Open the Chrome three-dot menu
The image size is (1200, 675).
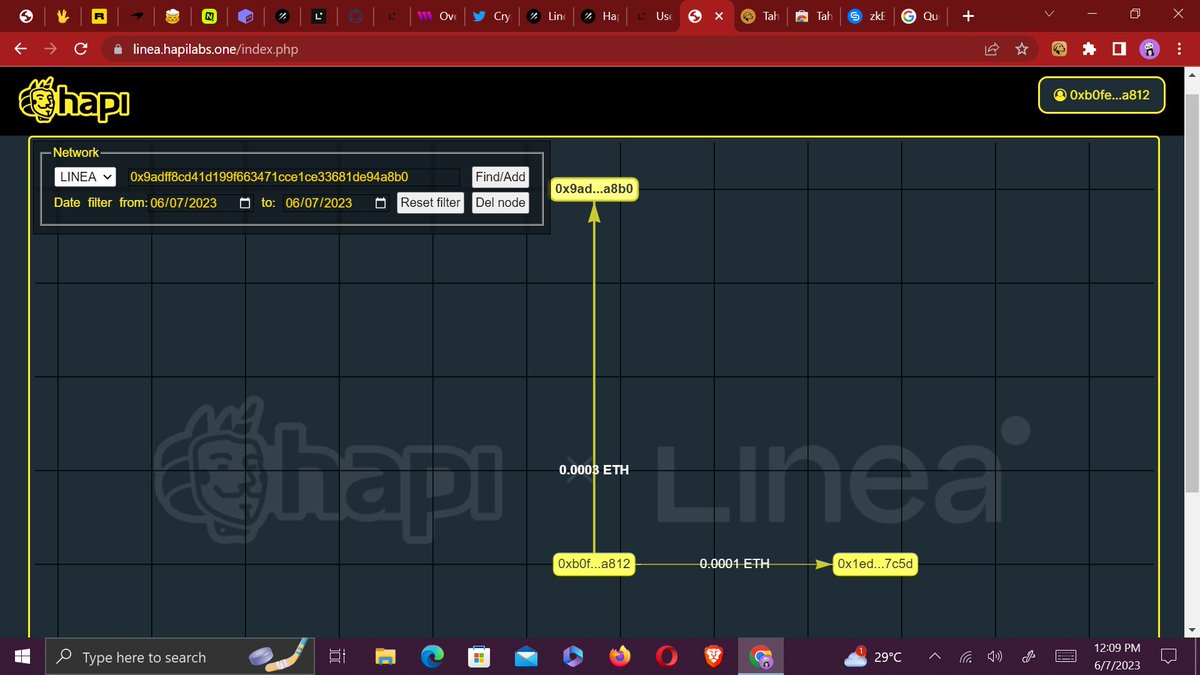coord(1180,48)
